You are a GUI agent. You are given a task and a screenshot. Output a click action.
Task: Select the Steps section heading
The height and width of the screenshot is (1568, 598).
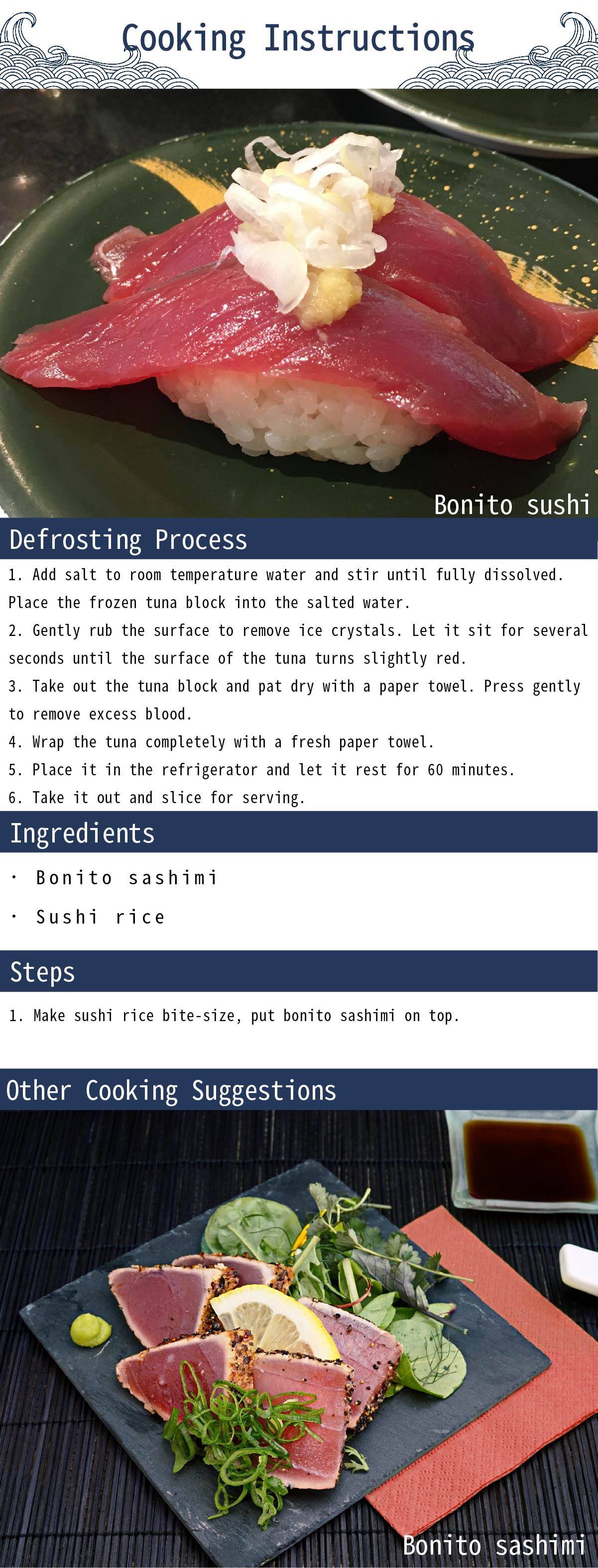pyautogui.click(x=43, y=972)
